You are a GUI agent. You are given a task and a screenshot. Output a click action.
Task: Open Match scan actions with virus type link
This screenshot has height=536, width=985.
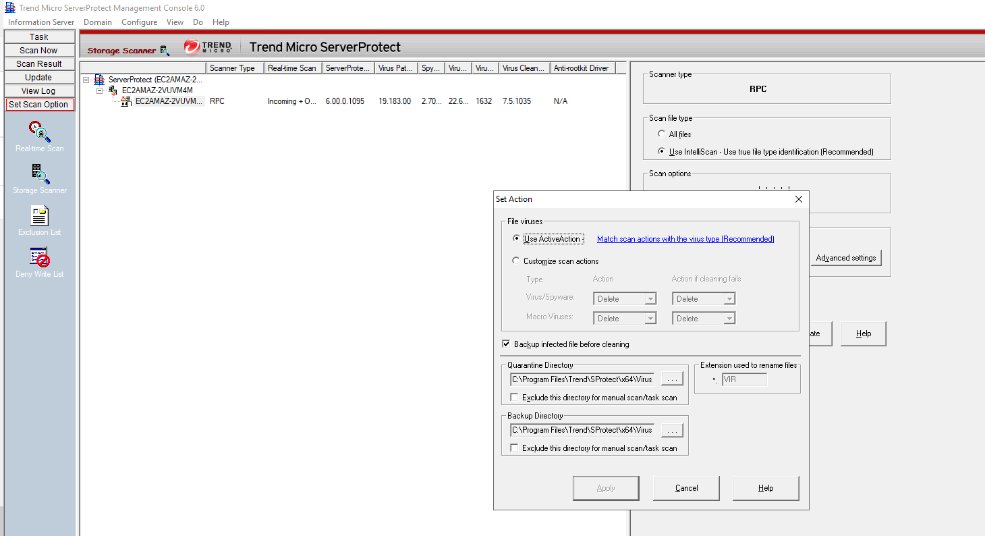pos(685,239)
